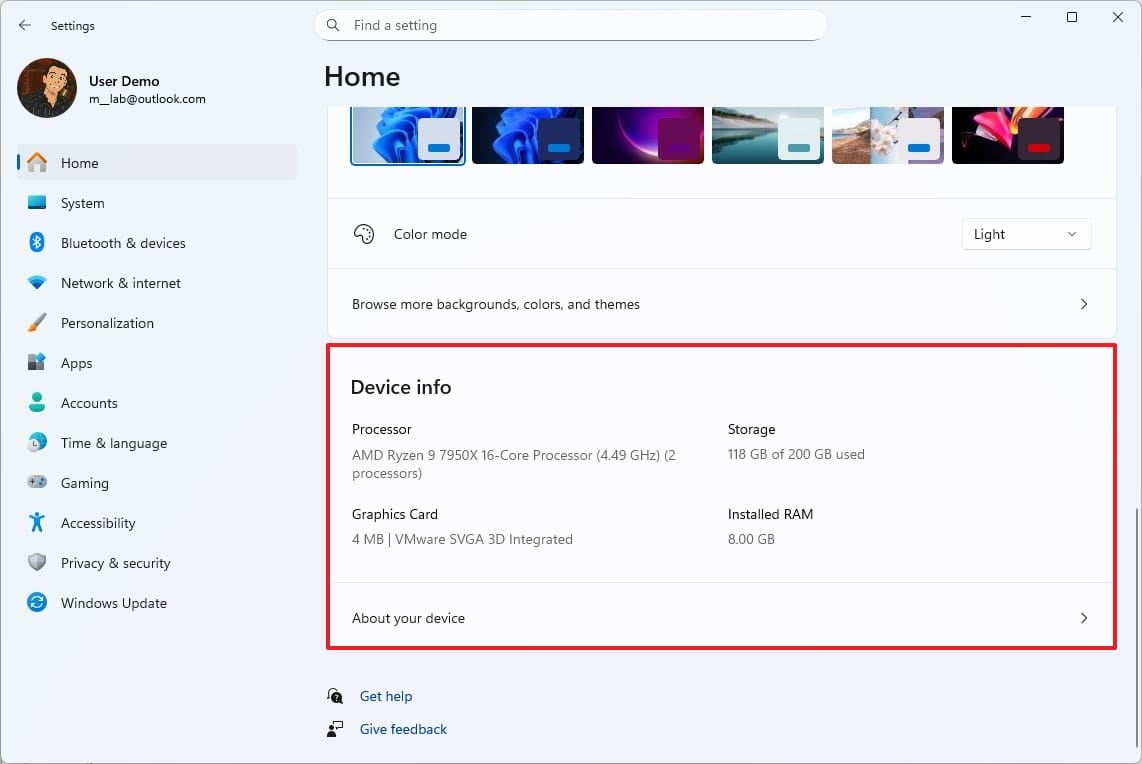Click the Give feedback link
The width and height of the screenshot is (1142, 764).
point(402,729)
